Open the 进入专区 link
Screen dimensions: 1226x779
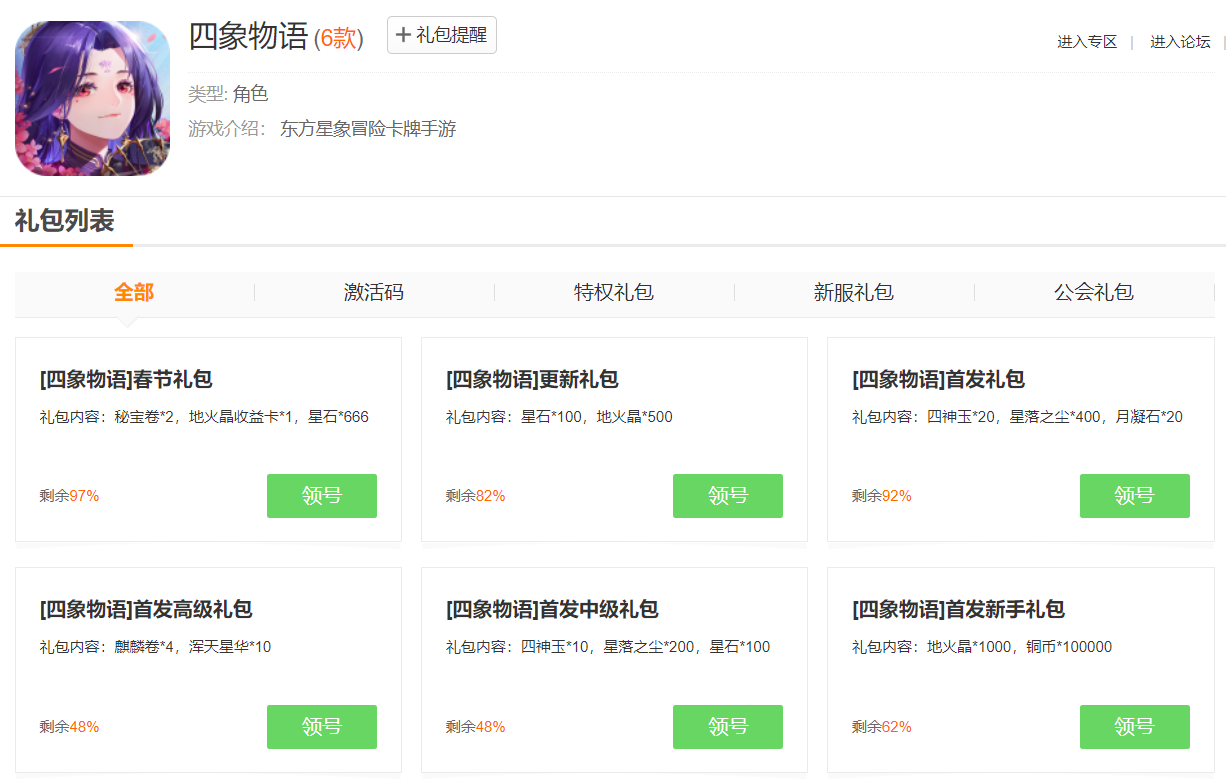(1087, 42)
